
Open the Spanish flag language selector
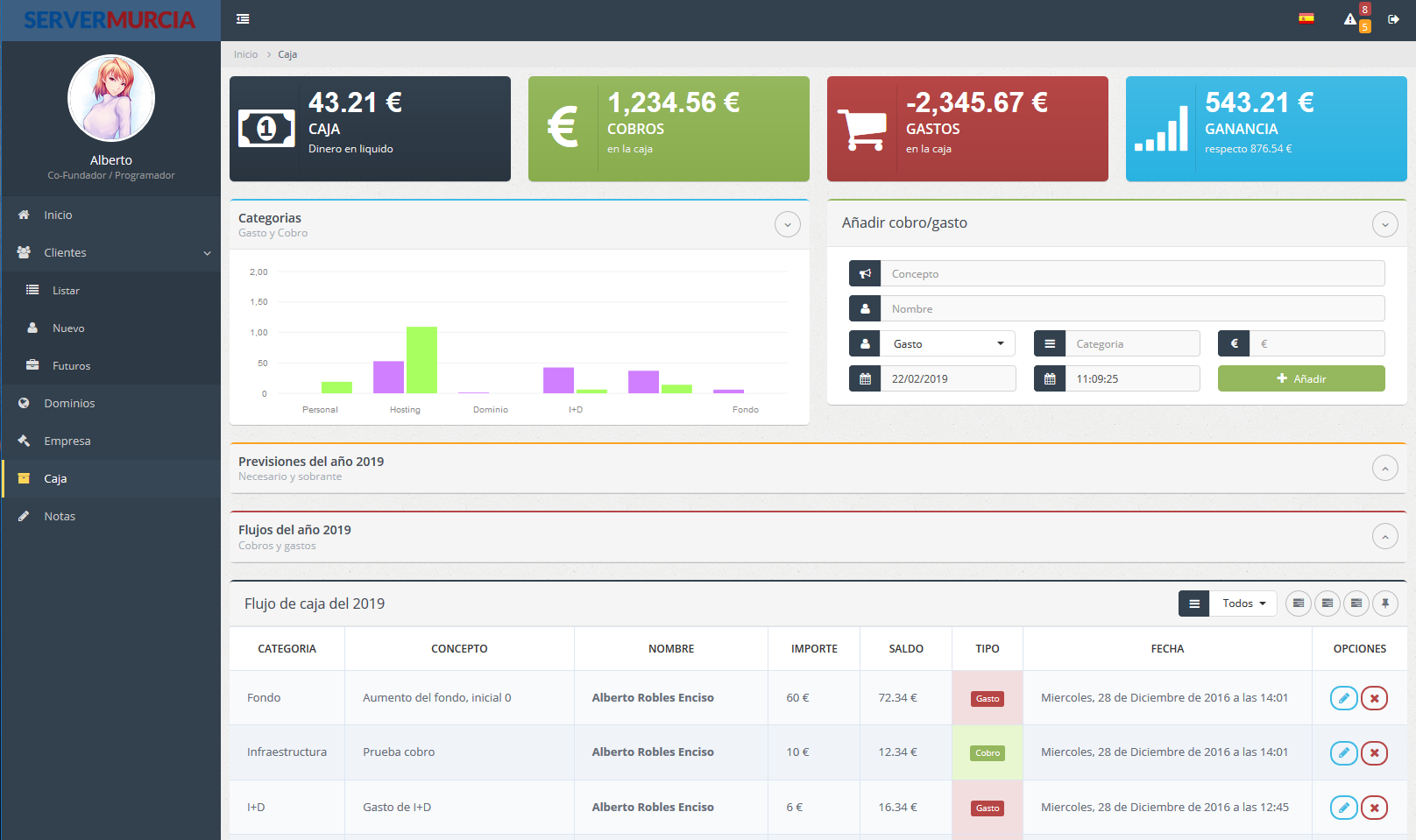point(1306,18)
